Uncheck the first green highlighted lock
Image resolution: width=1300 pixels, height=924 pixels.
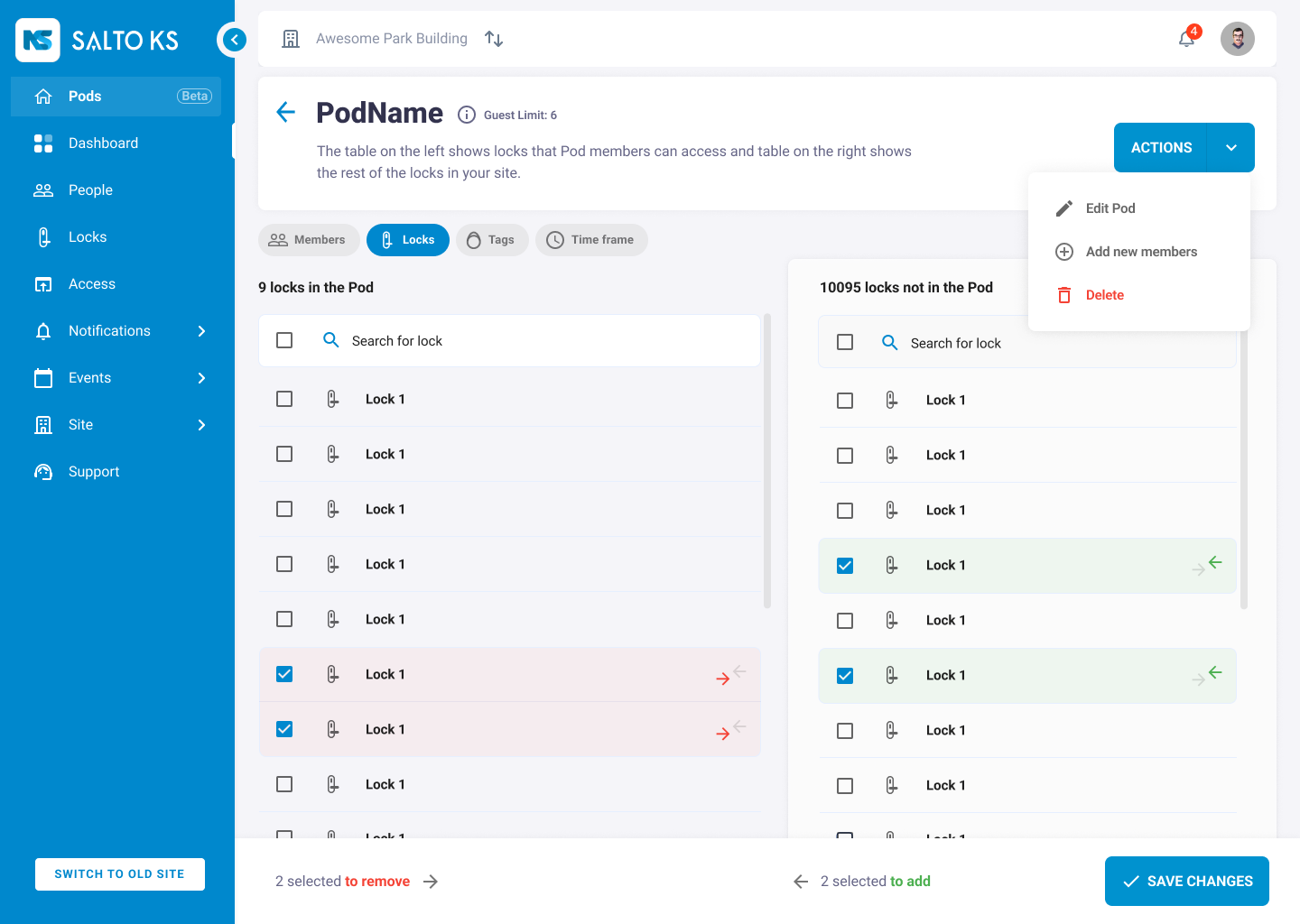tap(845, 566)
